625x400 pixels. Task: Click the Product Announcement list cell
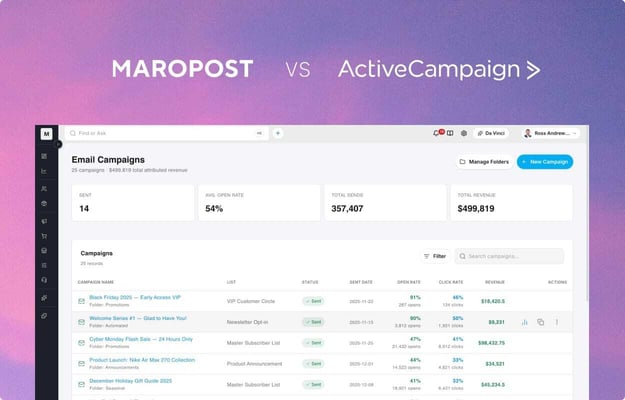(x=254, y=364)
